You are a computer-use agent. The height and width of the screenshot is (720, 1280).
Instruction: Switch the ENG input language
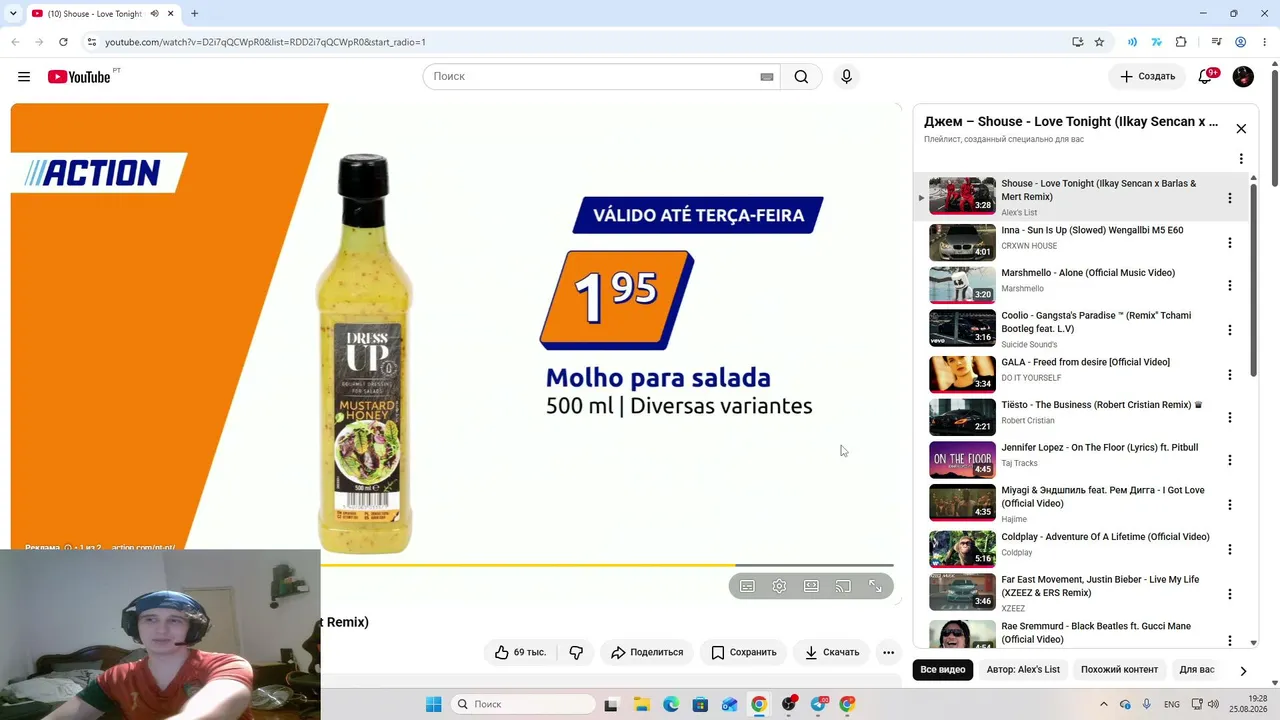(x=1172, y=704)
